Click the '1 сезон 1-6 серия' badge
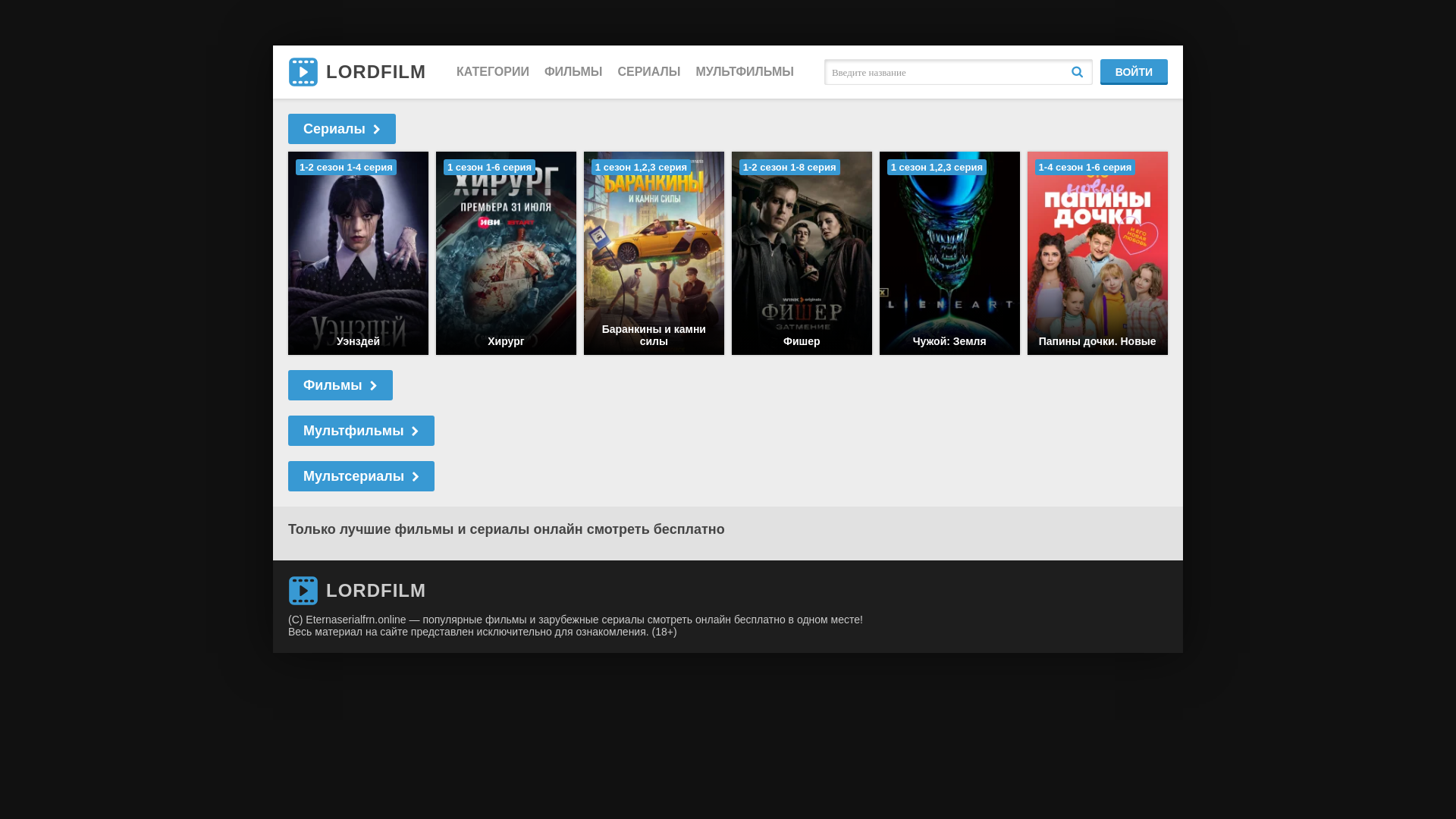 [489, 167]
